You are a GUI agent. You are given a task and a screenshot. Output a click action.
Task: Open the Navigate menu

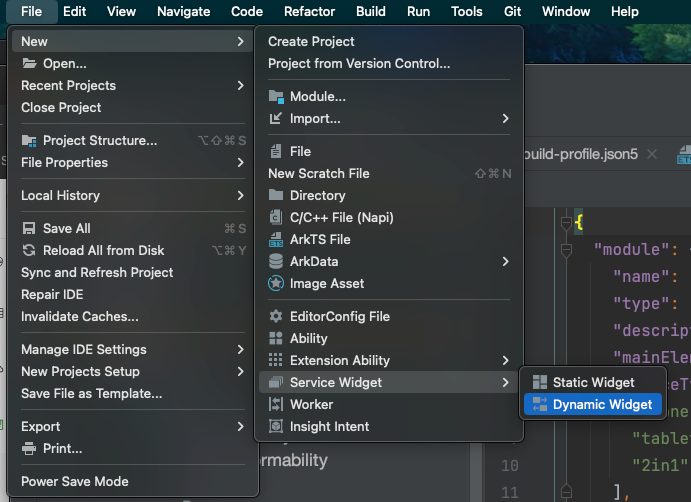183,11
